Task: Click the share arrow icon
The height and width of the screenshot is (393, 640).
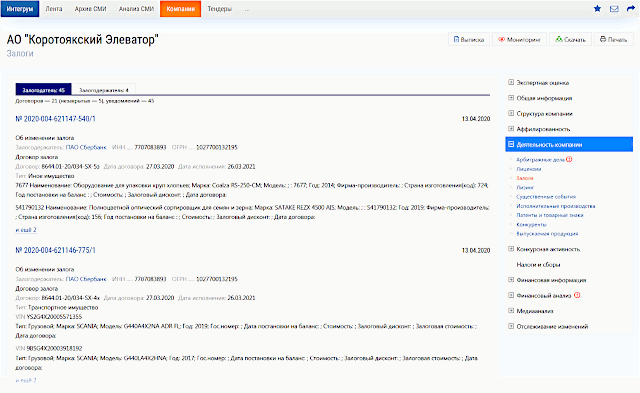Action: point(631,9)
